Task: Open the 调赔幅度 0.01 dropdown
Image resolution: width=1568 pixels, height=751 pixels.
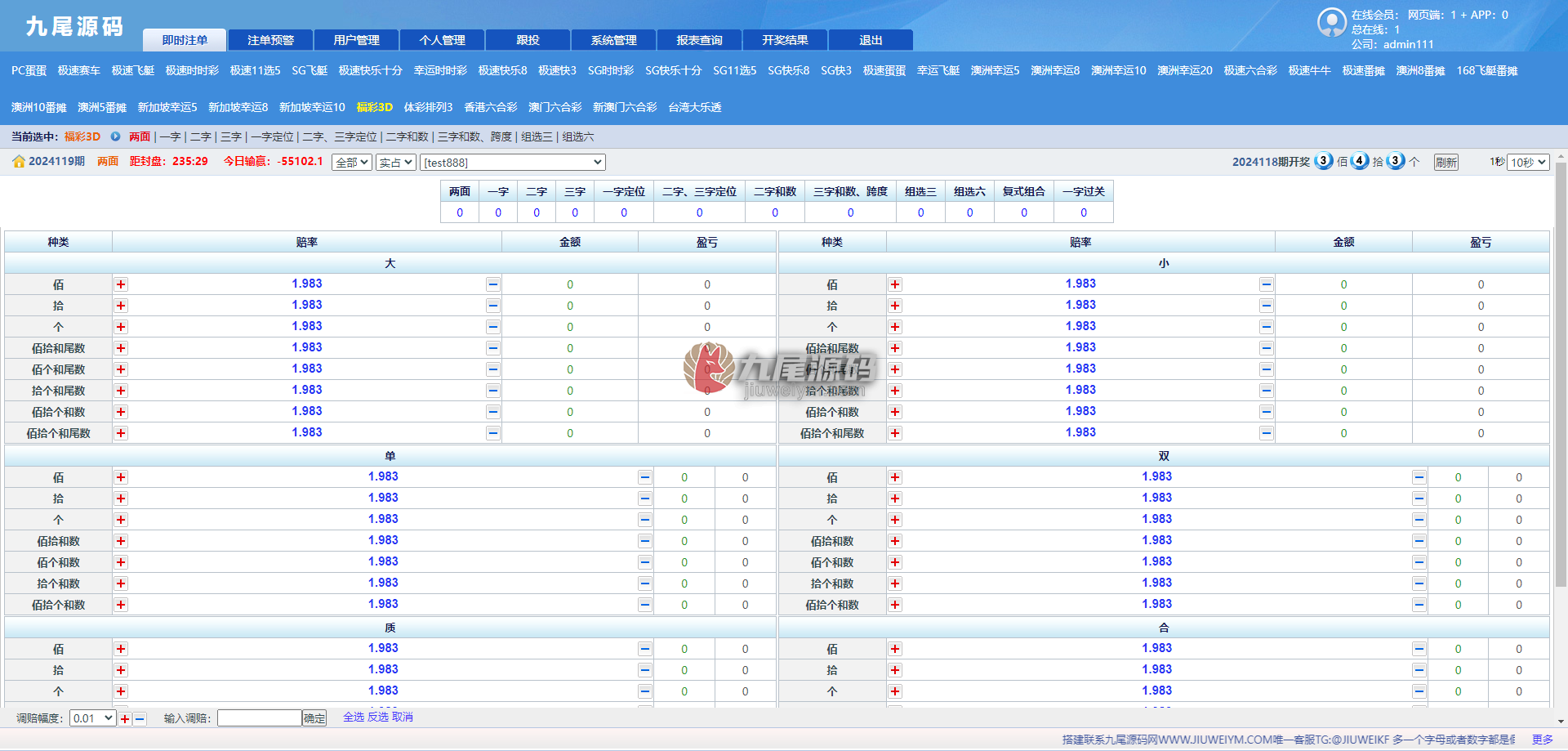Action: pos(92,718)
